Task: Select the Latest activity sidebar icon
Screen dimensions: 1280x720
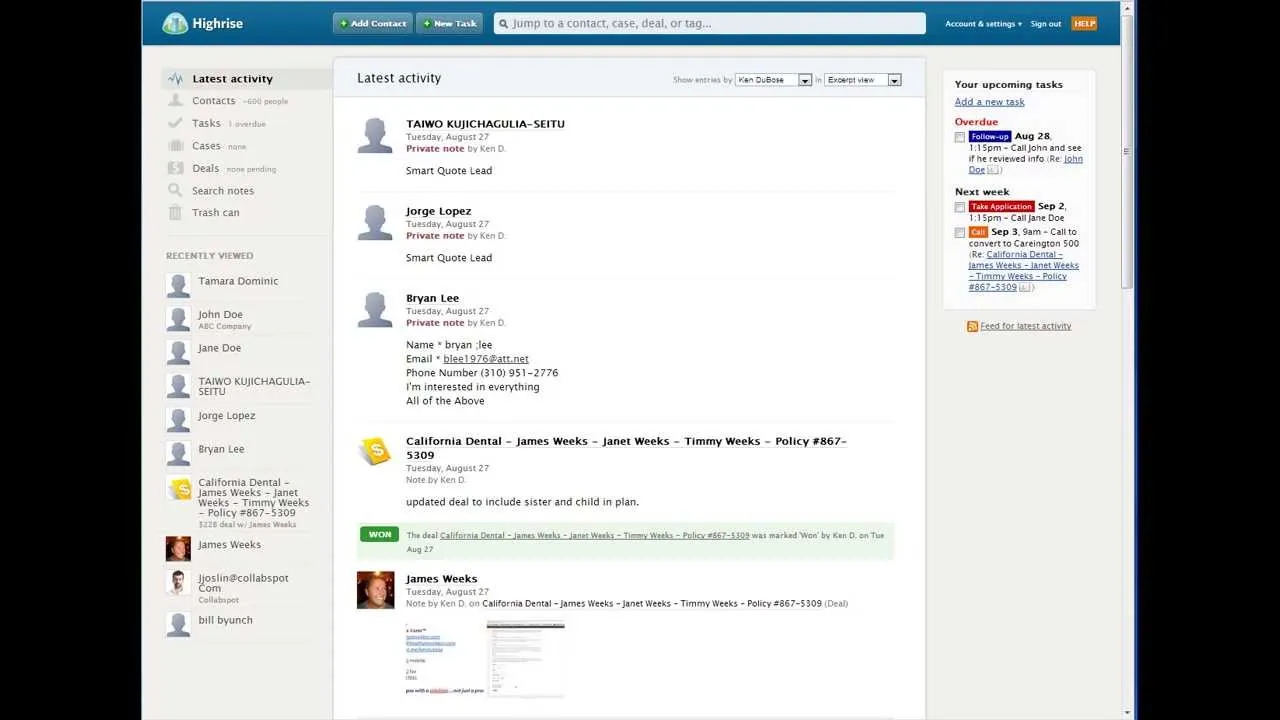Action: (x=173, y=78)
